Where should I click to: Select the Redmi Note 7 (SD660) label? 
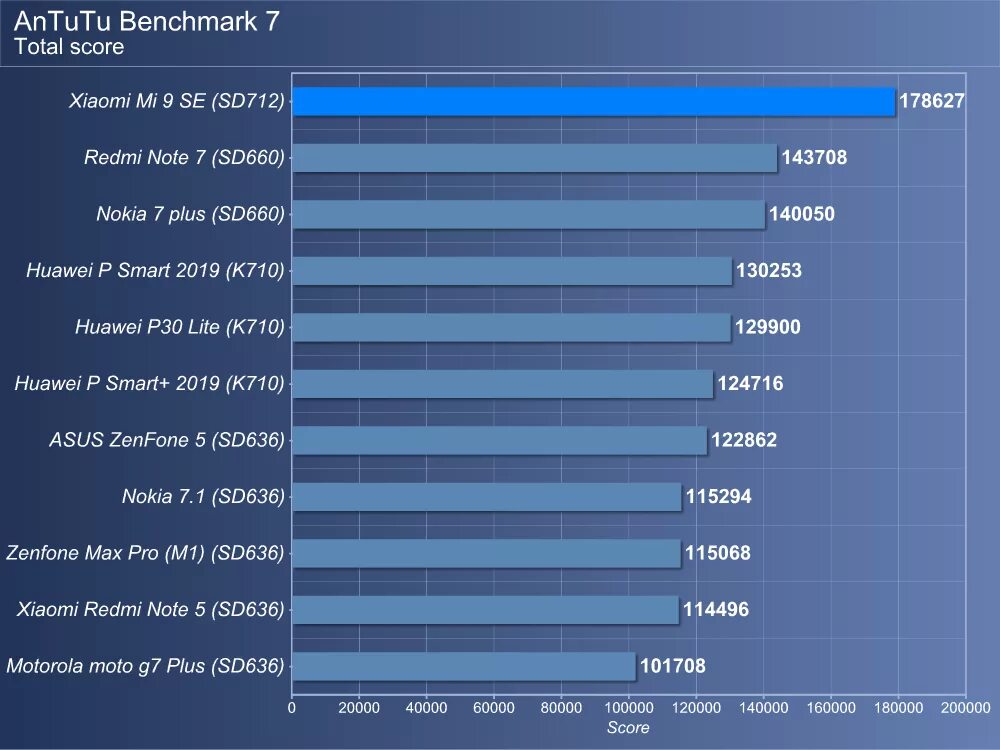[x=184, y=158]
